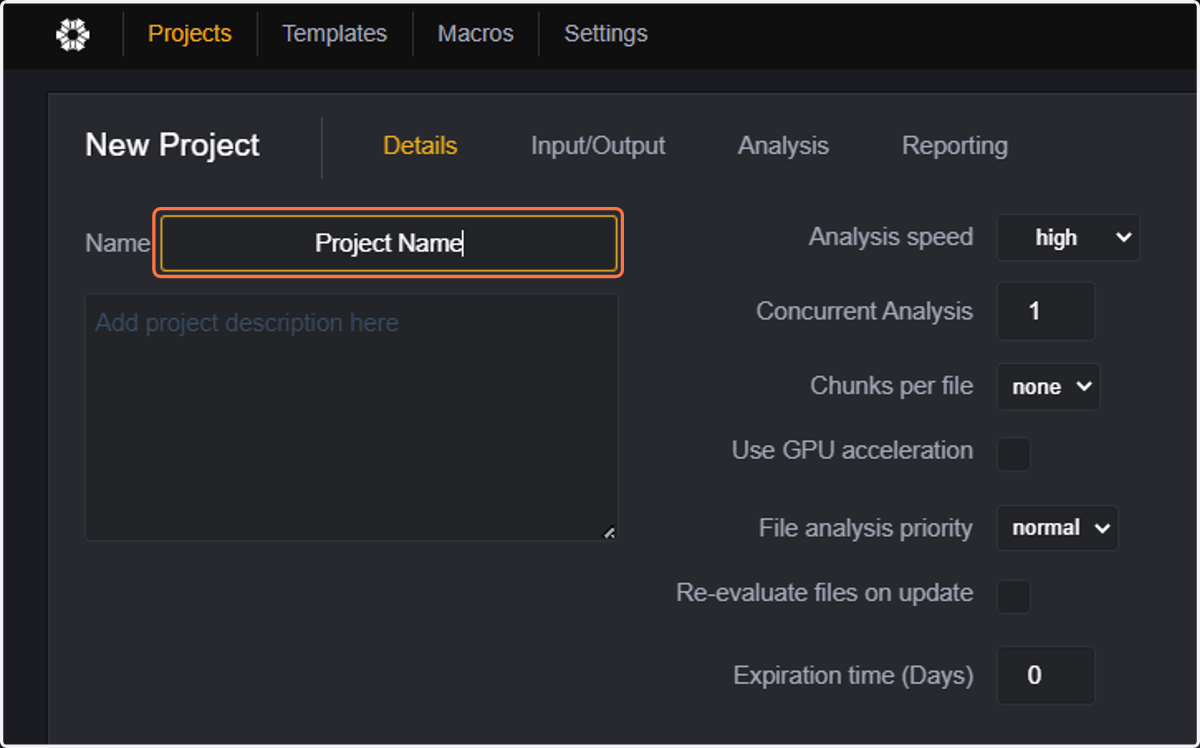Screen dimensions: 1200x748
Task: Open the Projects menu
Action: [190, 34]
